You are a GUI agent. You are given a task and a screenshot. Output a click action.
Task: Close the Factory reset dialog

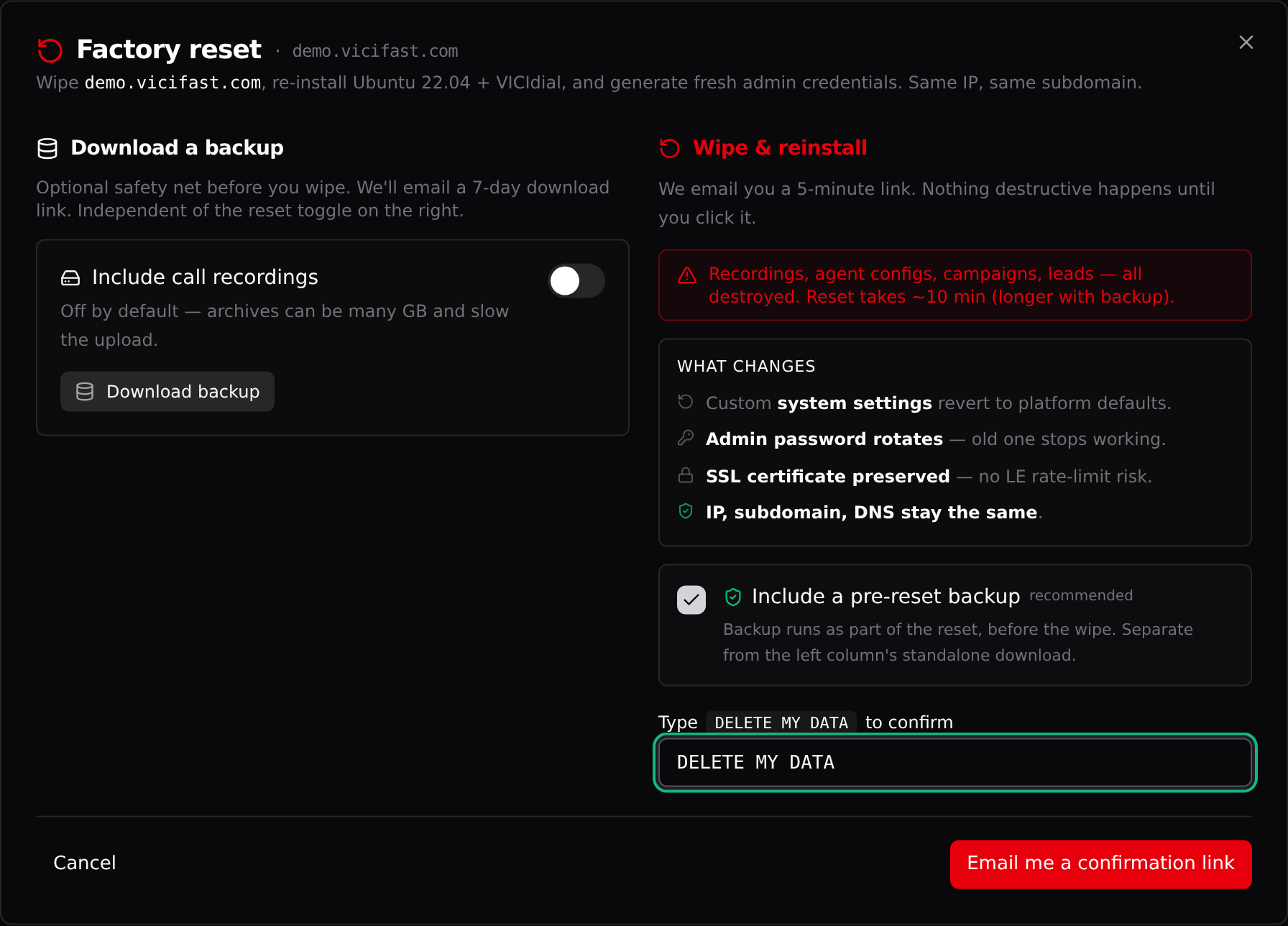click(x=1246, y=42)
